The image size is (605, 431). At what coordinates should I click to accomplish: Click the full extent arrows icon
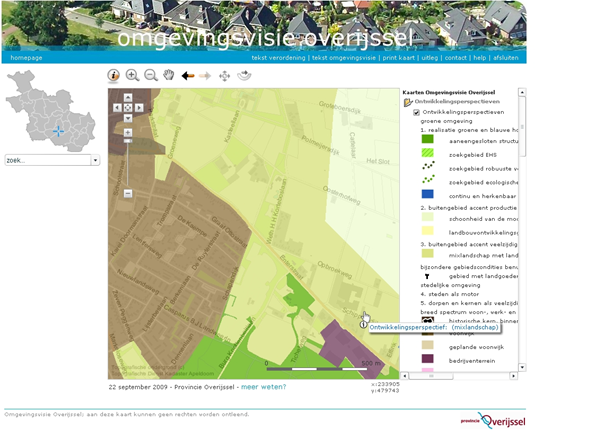224,75
